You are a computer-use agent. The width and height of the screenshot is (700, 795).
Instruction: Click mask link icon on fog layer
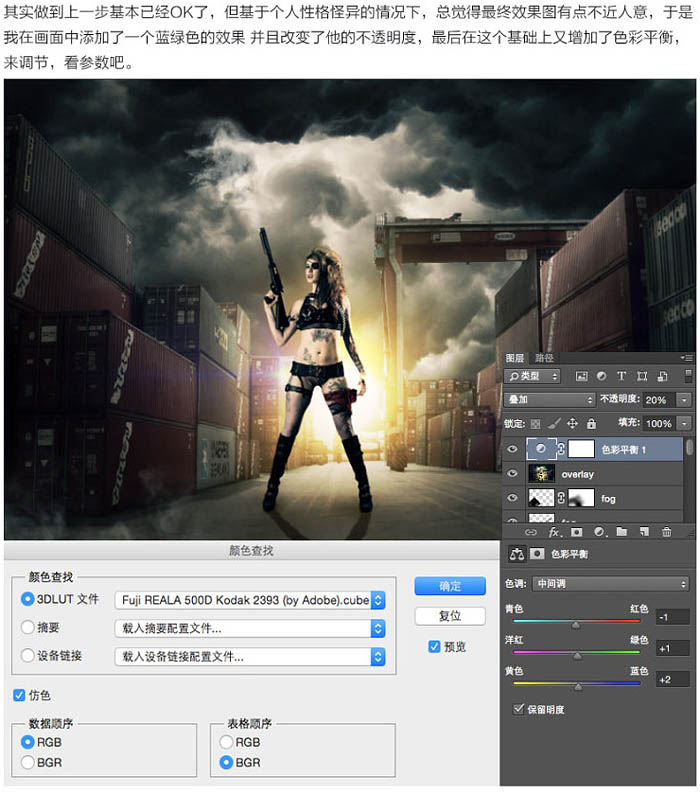561,498
